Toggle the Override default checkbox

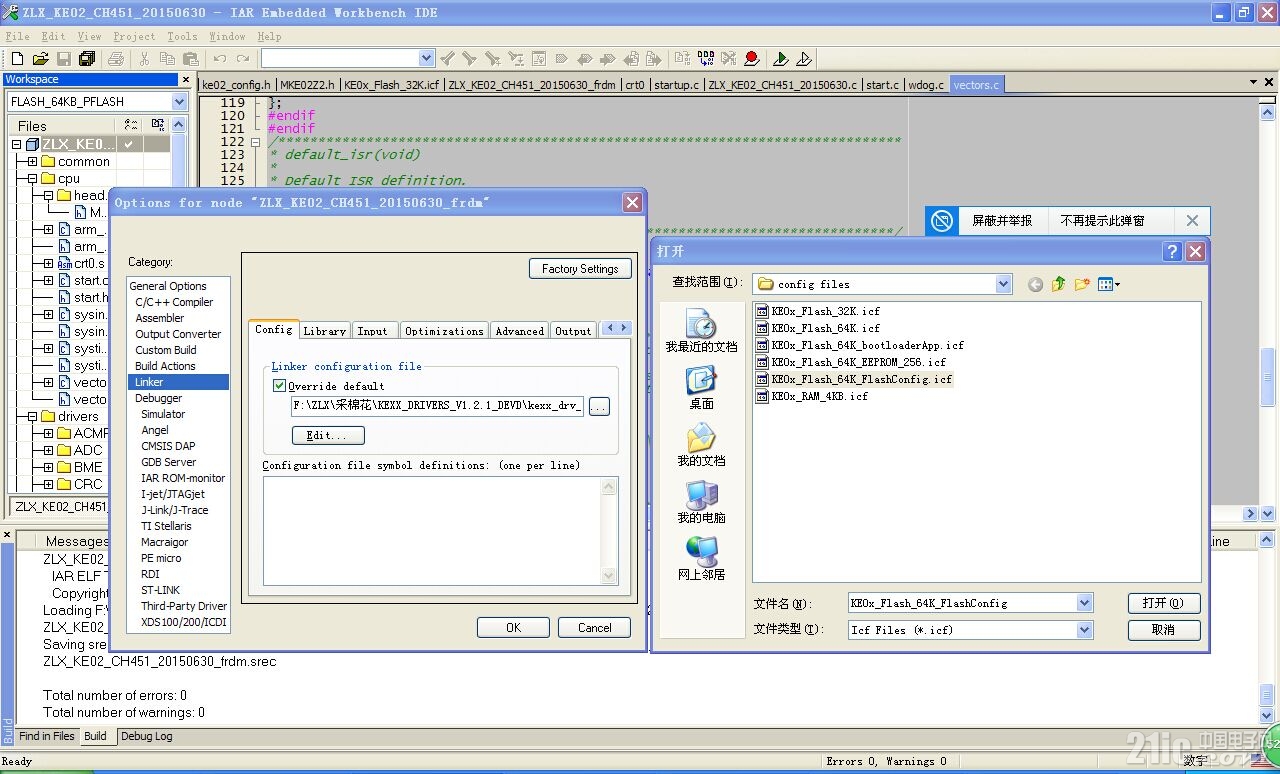tap(279, 386)
